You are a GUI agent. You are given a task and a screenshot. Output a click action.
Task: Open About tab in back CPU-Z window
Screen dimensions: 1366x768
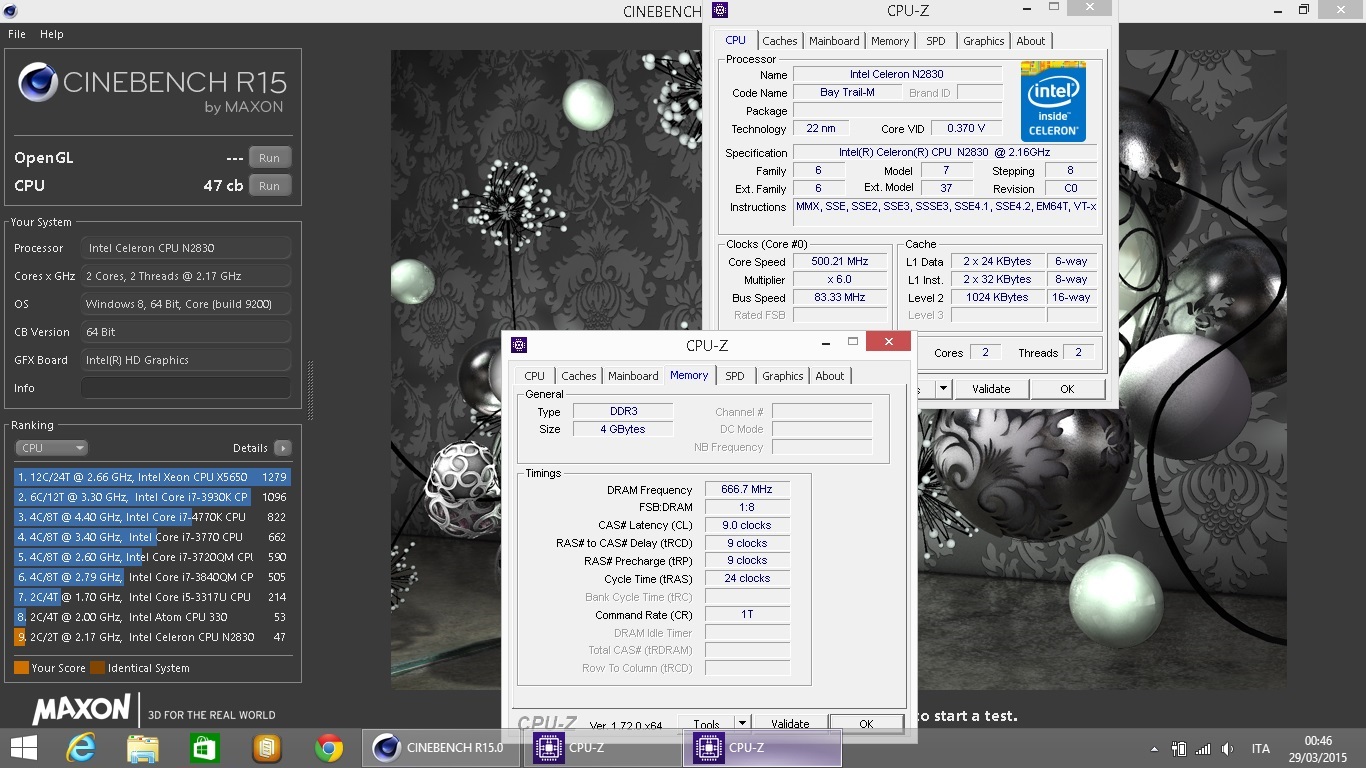point(1031,41)
